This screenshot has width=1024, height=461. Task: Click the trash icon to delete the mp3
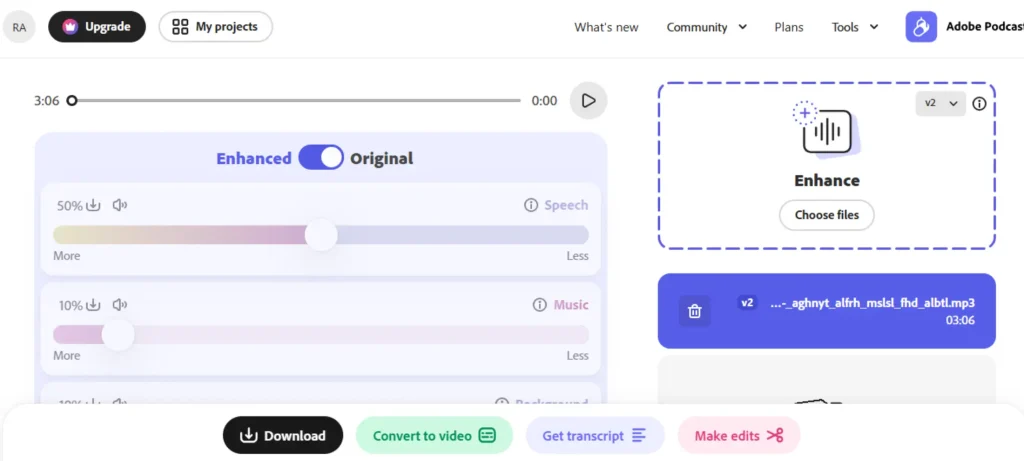tap(695, 311)
